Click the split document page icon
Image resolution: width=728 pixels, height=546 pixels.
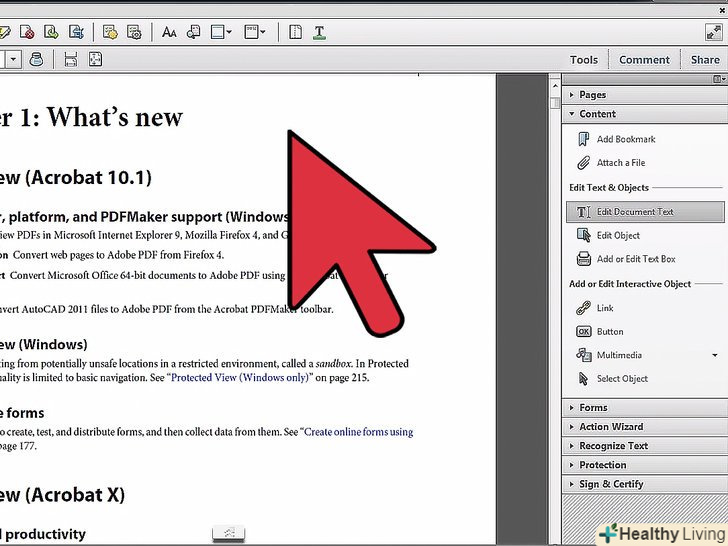[295, 32]
